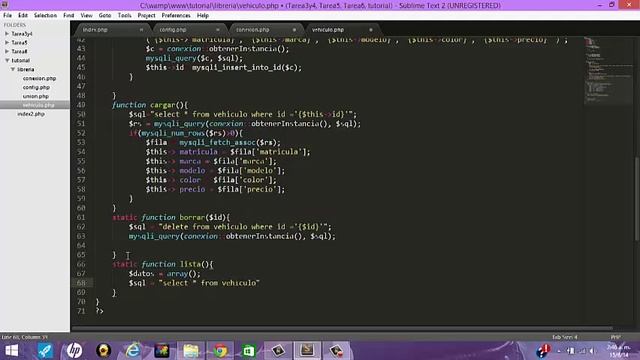Open the rocket app in taskbar
This screenshot has width=640, height=360.
point(45,351)
